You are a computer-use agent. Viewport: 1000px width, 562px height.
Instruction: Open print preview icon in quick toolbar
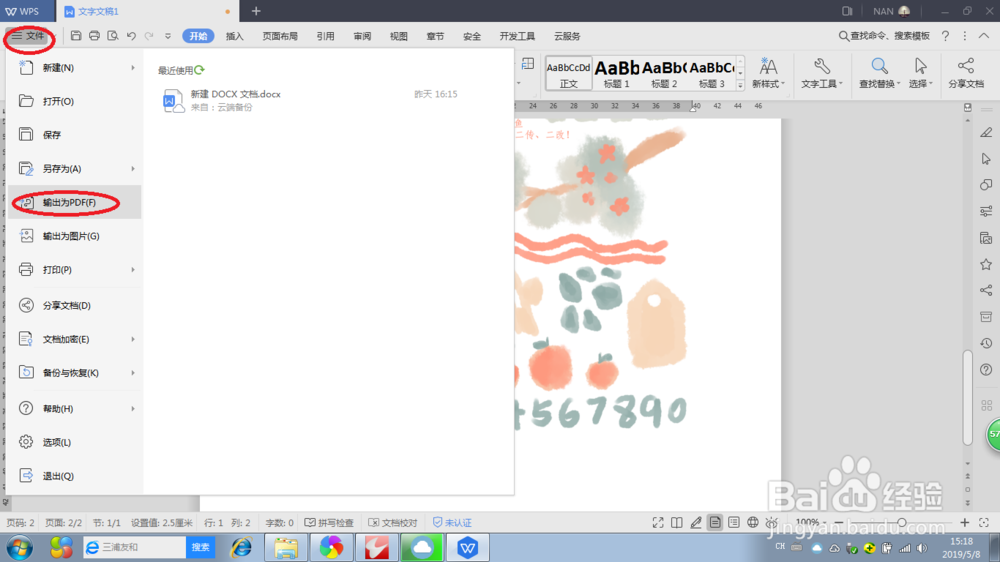(113, 36)
